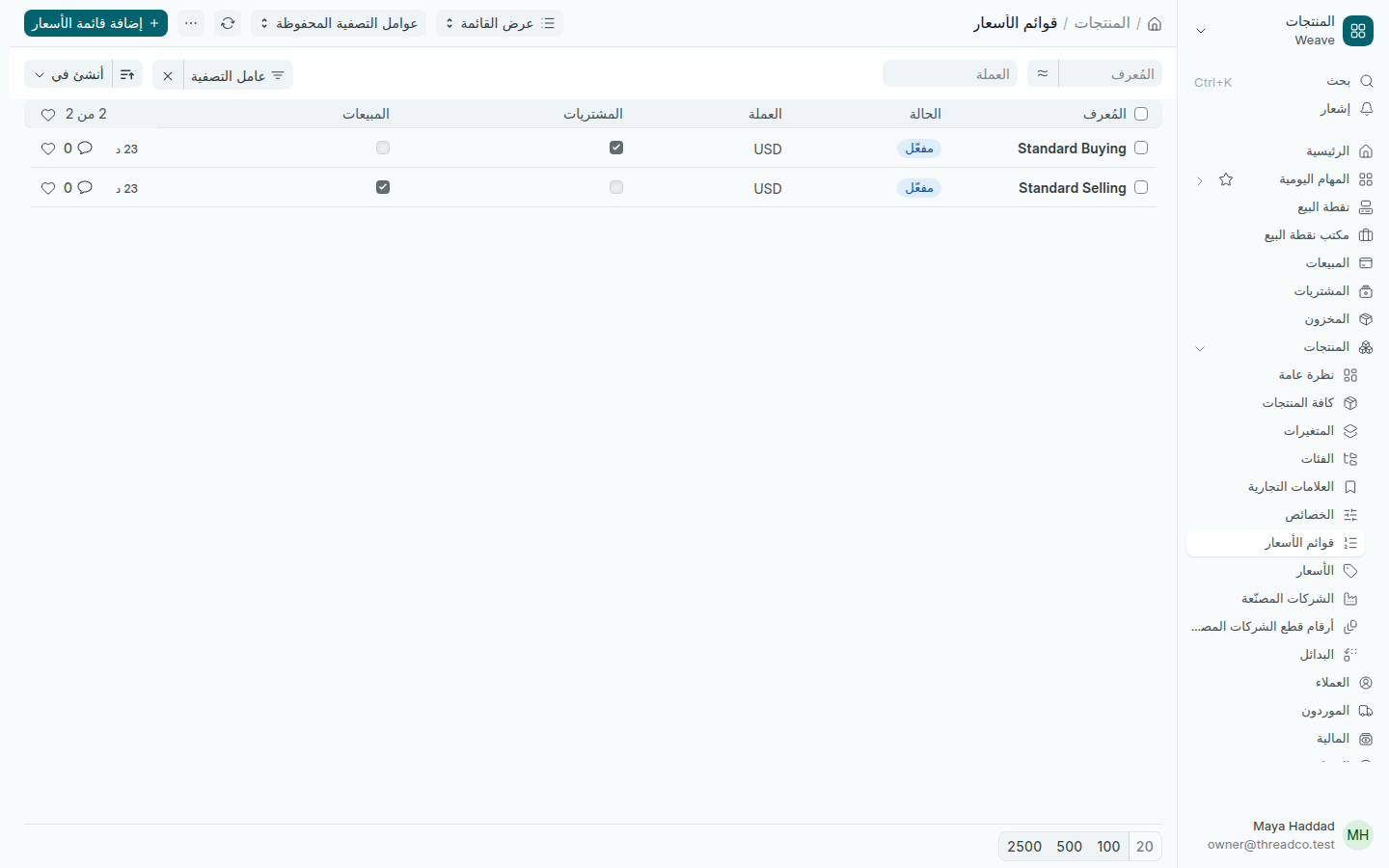Open عوامل التصفية المحفوظة dropdown
Image resolution: width=1389 pixels, height=868 pixels.
pos(339,23)
